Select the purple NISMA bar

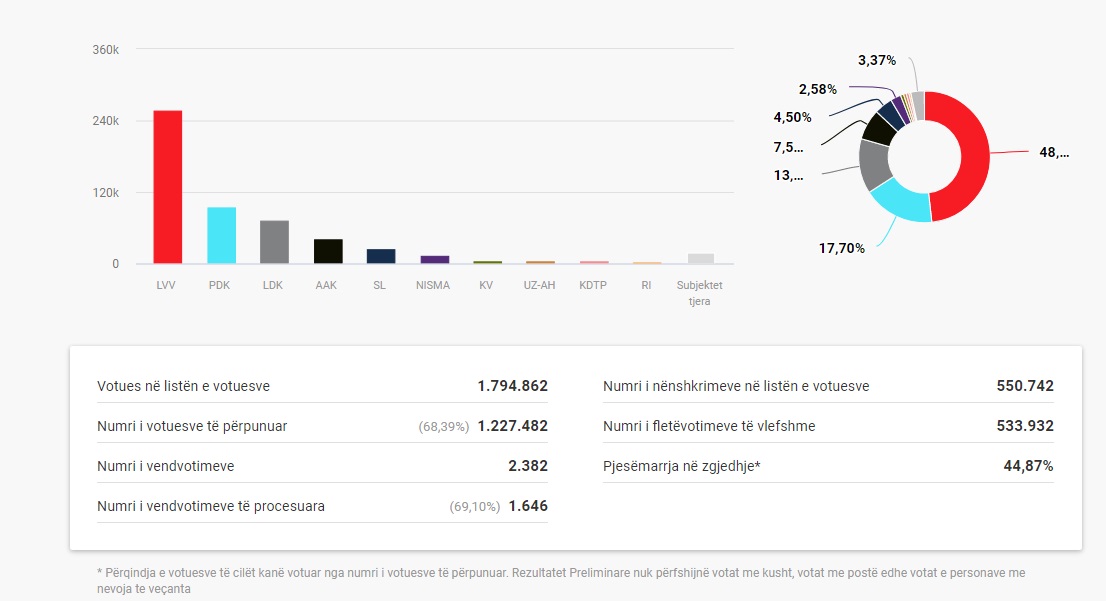coord(434,260)
